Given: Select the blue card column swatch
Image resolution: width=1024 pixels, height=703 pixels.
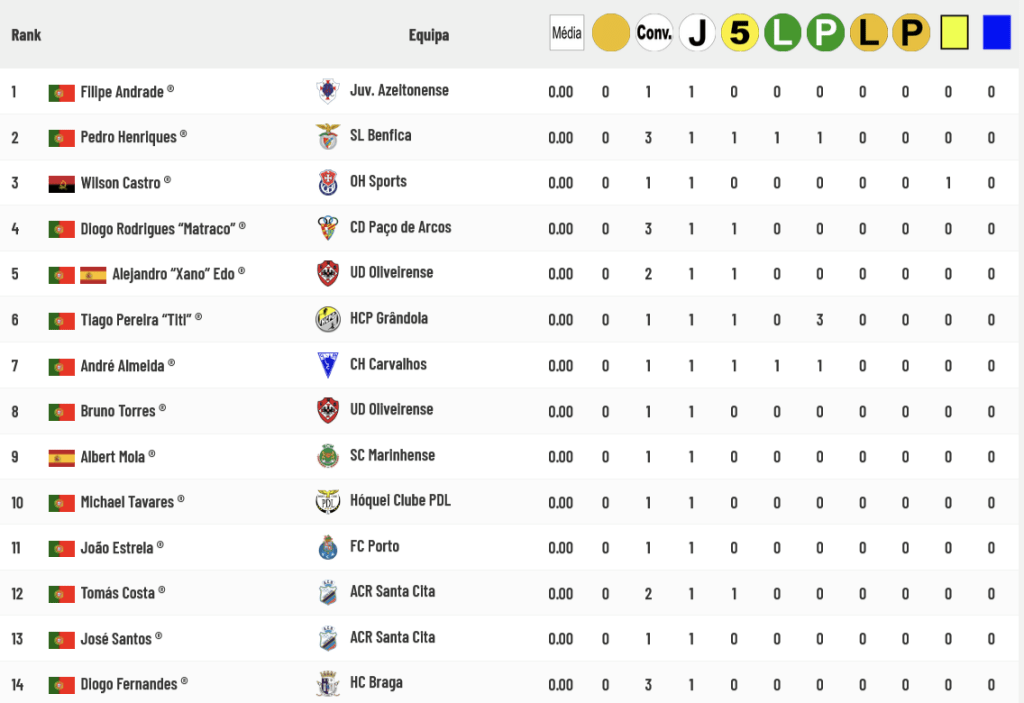Looking at the screenshot, I should 997,33.
